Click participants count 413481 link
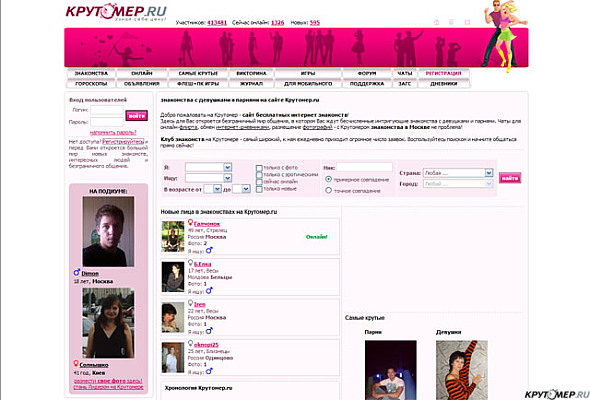 point(217,23)
